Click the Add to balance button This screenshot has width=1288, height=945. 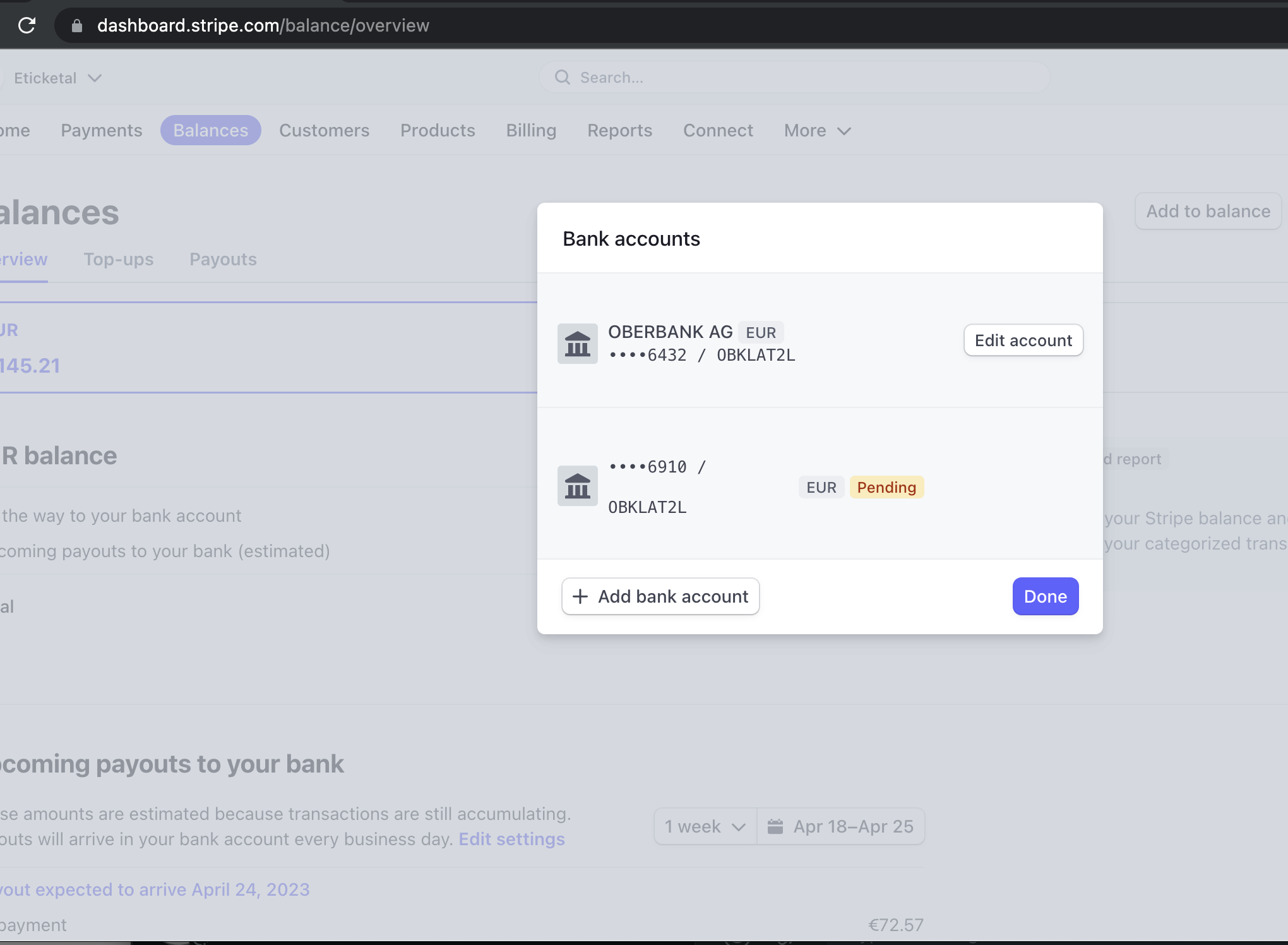pyautogui.click(x=1208, y=211)
